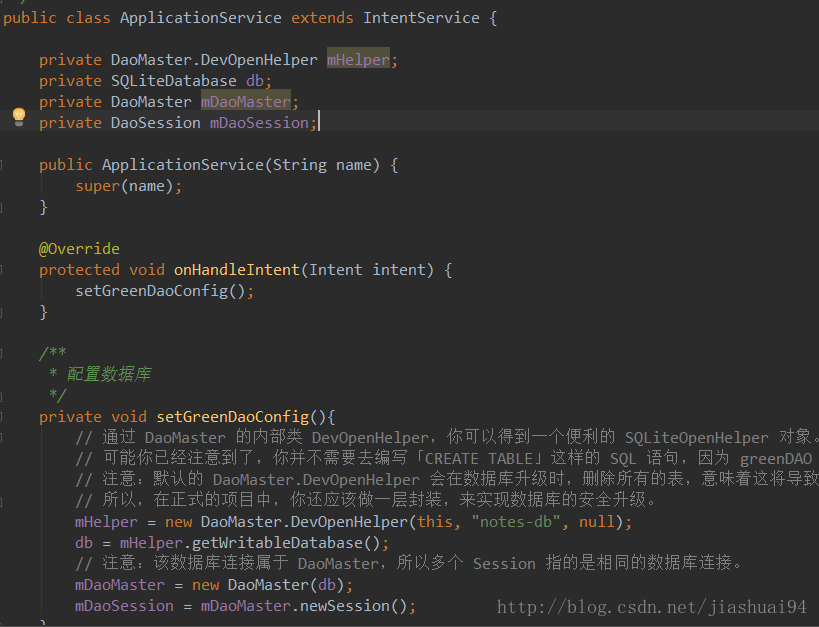Collapse the onHandleIntent method fold marker

point(1,270)
